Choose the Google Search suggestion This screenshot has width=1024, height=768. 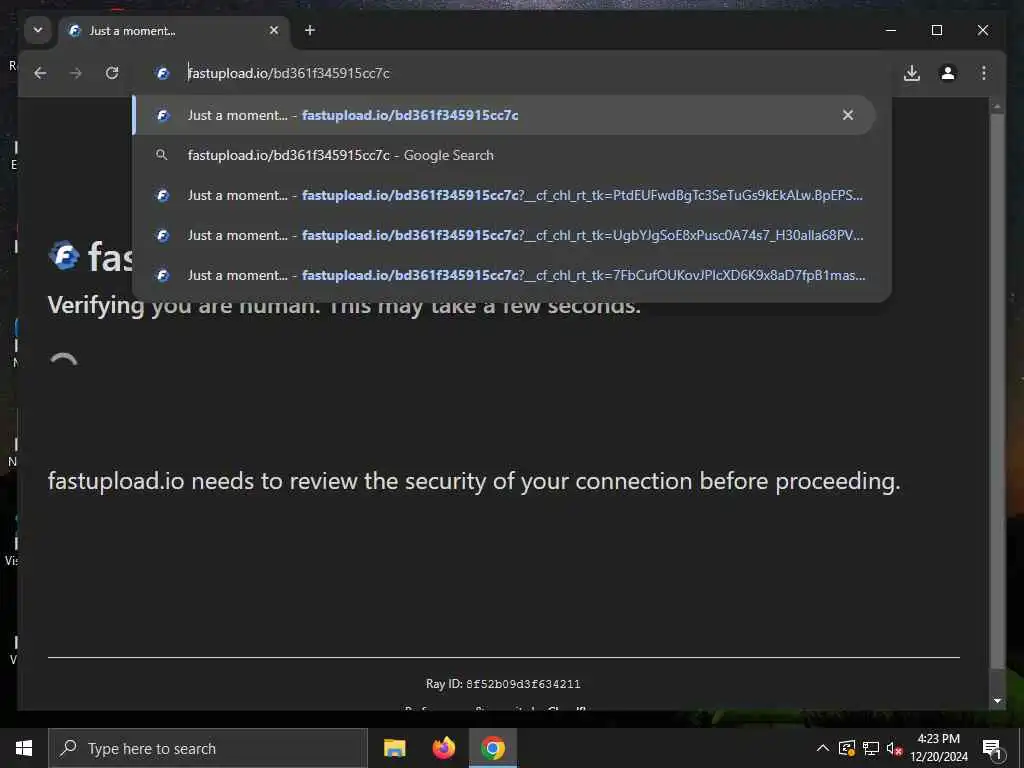[x=504, y=155]
